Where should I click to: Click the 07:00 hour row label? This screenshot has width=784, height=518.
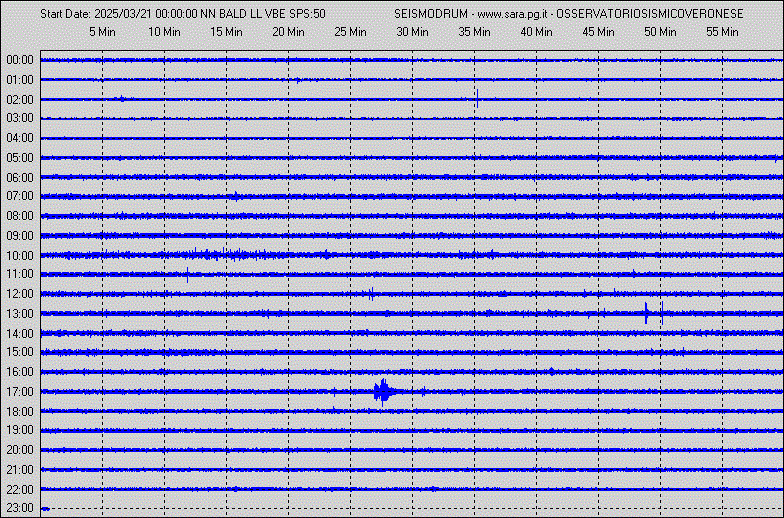pyautogui.click(x=20, y=196)
